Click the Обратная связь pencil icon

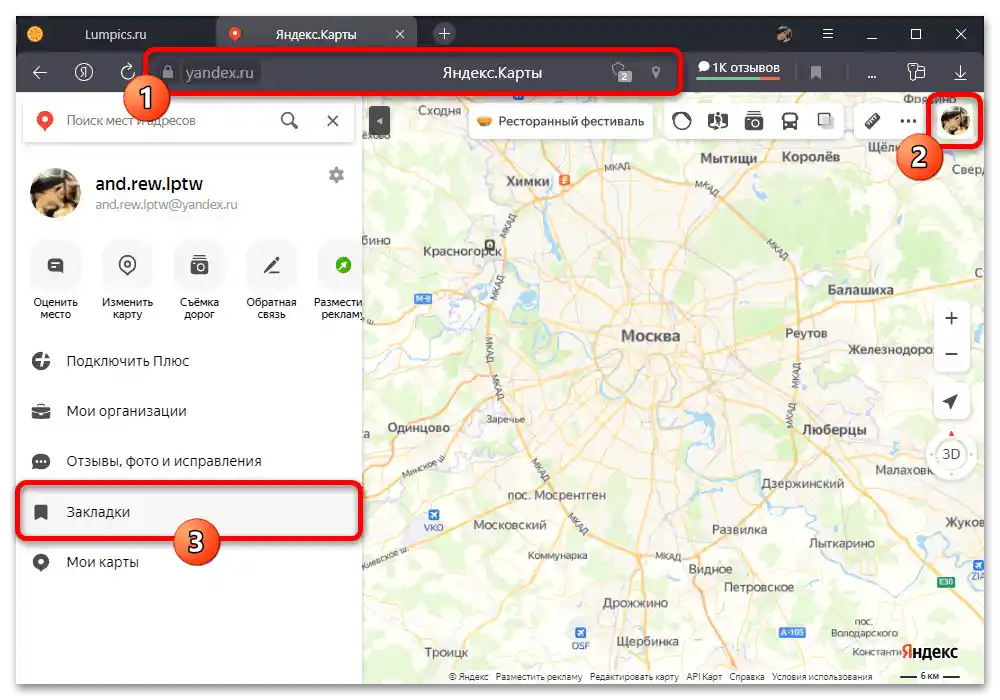coord(272,265)
